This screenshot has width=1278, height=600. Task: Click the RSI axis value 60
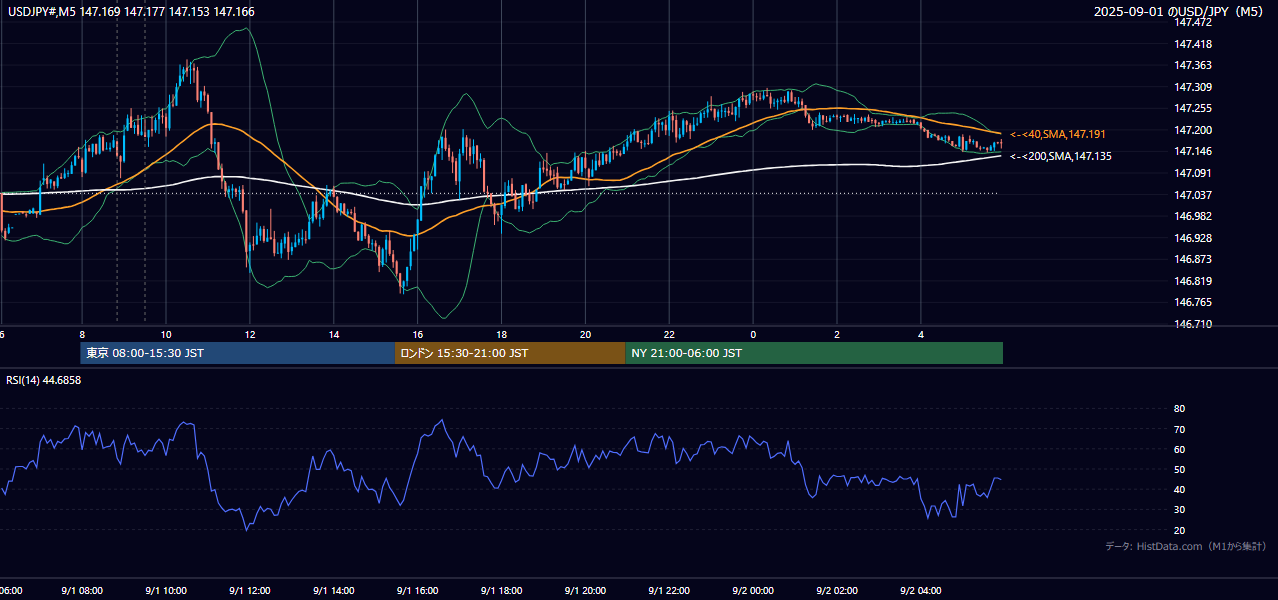pyautogui.click(x=1179, y=449)
